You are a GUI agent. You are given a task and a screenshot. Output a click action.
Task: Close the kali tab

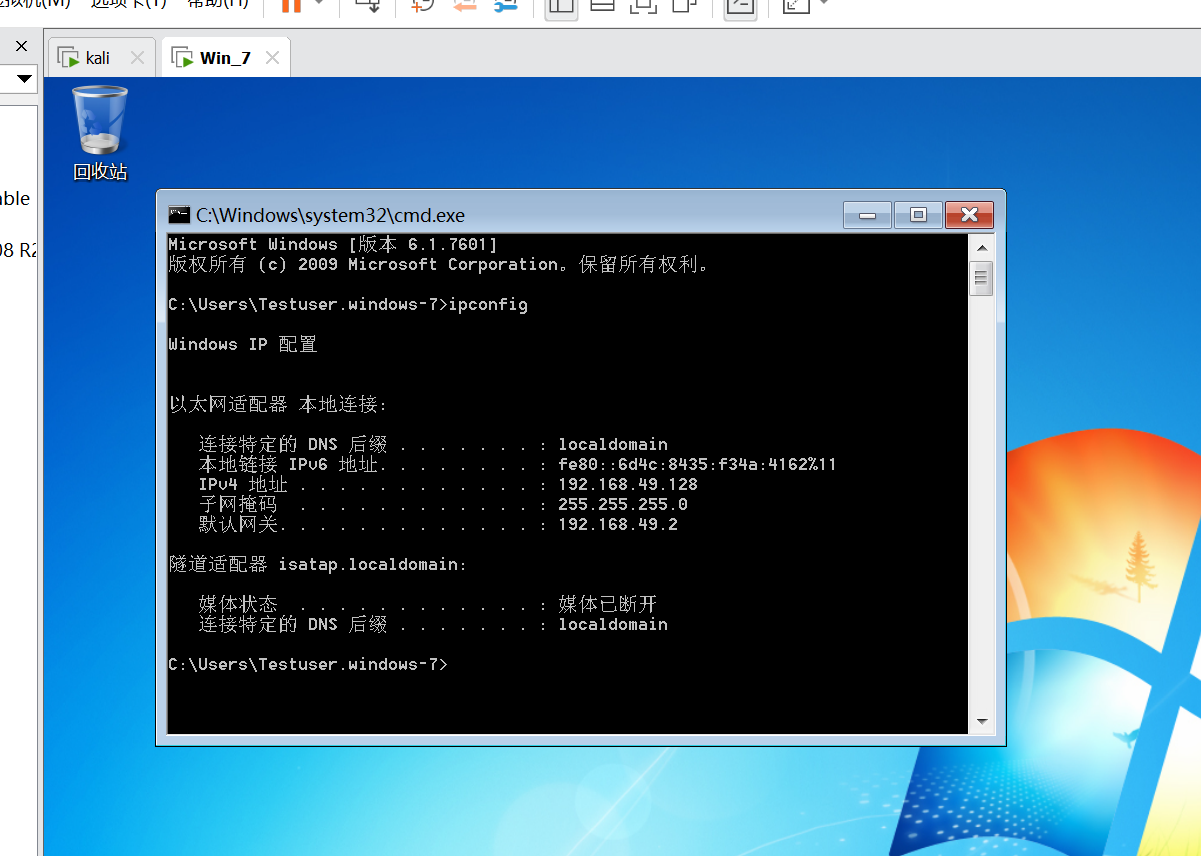tap(138, 58)
